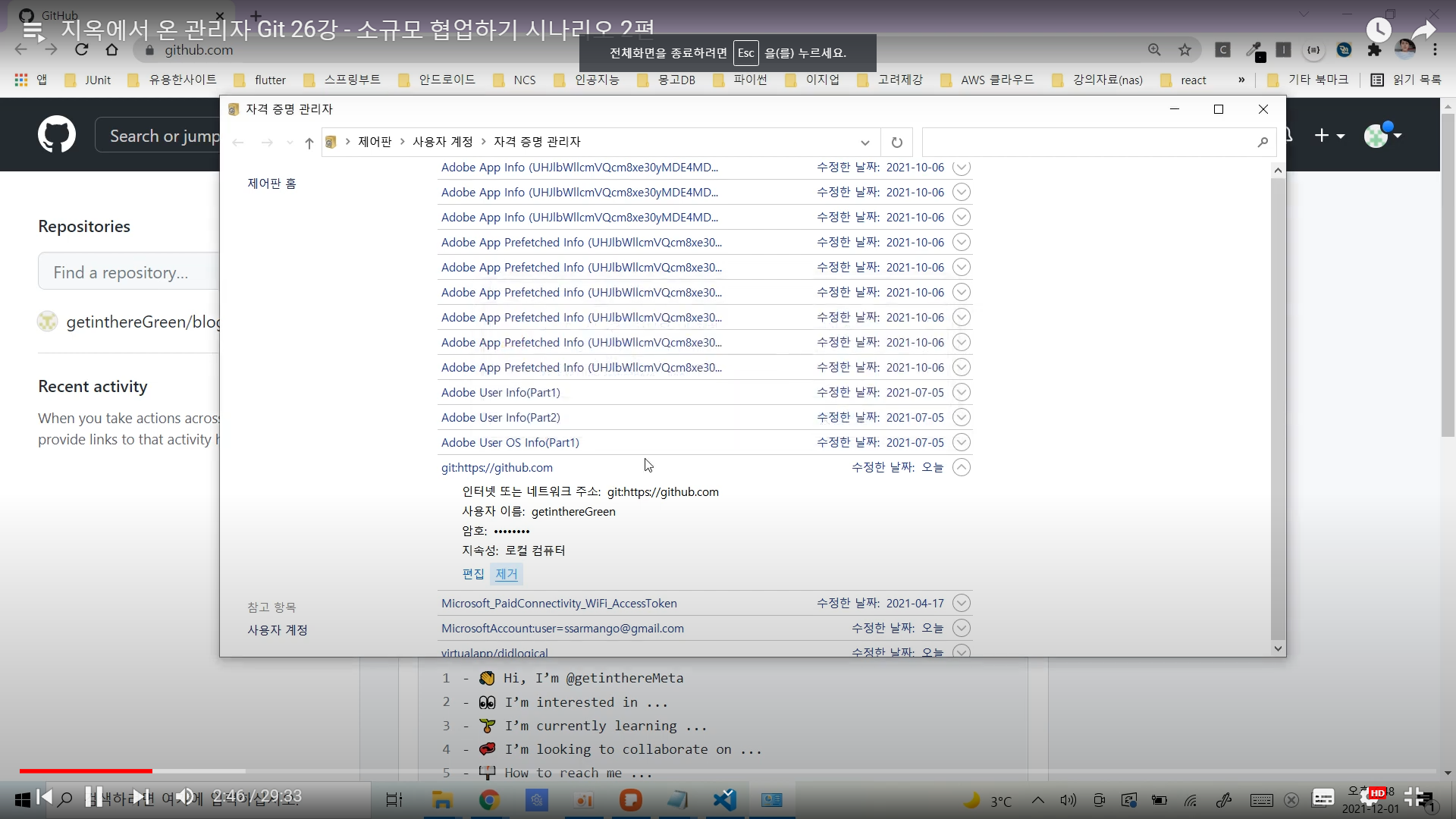
Task: Click the watch later clock icon
Action: point(1379,30)
